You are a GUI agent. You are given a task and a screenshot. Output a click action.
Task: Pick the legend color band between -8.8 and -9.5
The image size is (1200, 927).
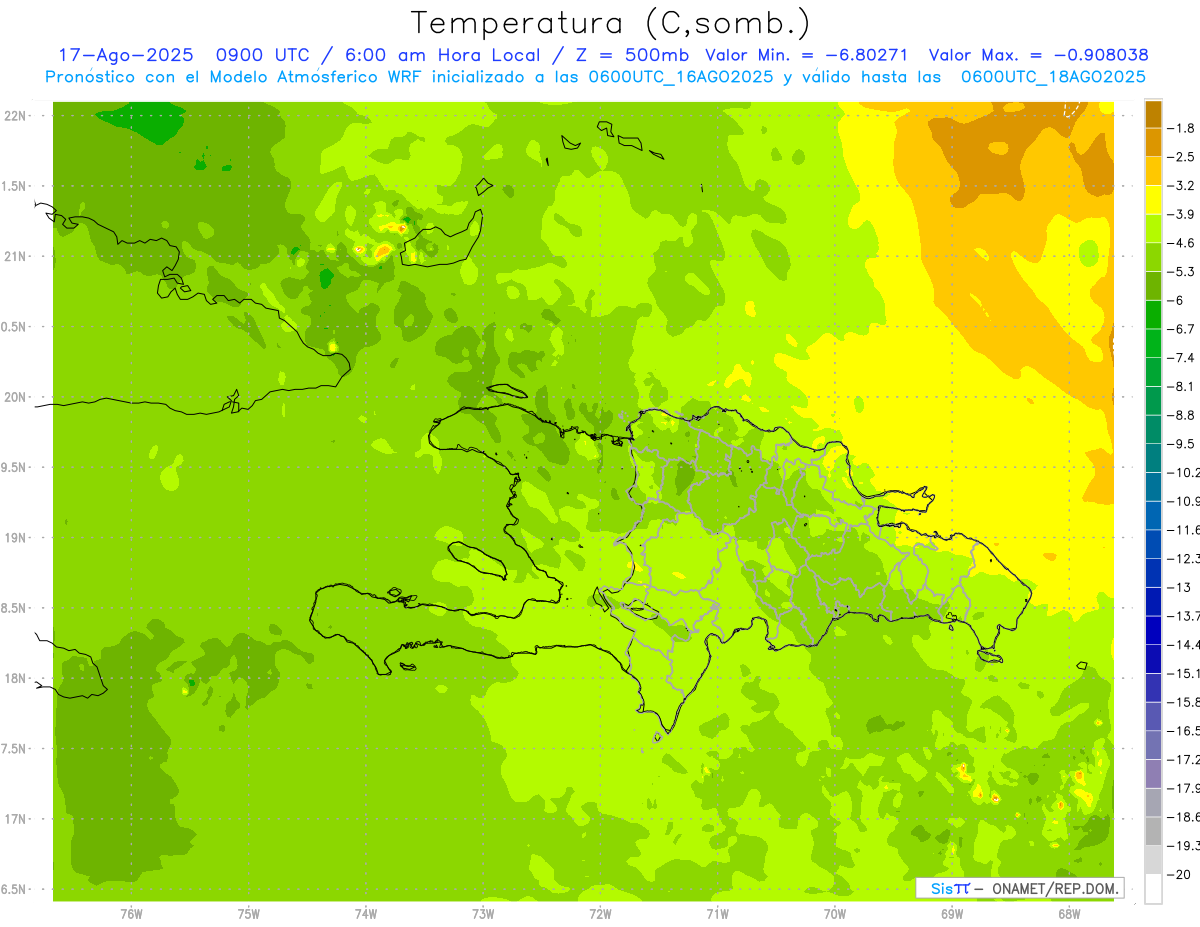pyautogui.click(x=1153, y=429)
